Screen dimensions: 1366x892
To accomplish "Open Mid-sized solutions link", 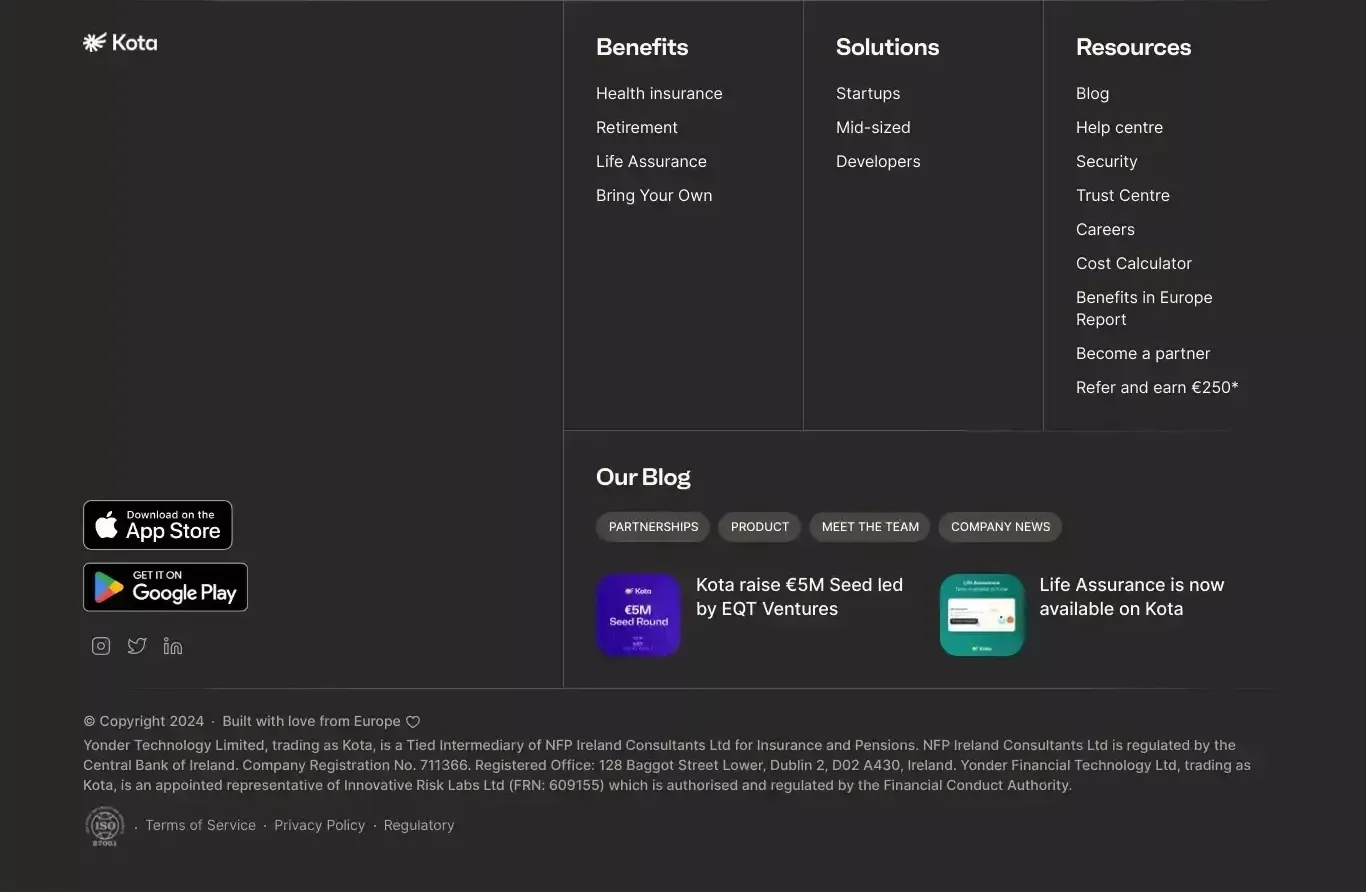I will [873, 127].
